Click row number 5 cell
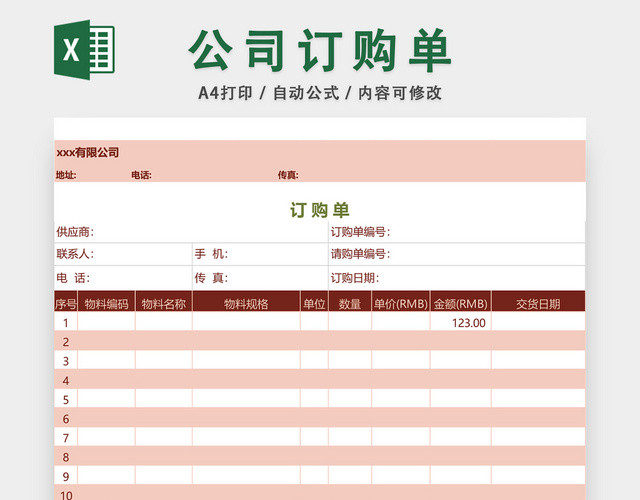Viewport: 640px width, 500px height. tap(66, 400)
